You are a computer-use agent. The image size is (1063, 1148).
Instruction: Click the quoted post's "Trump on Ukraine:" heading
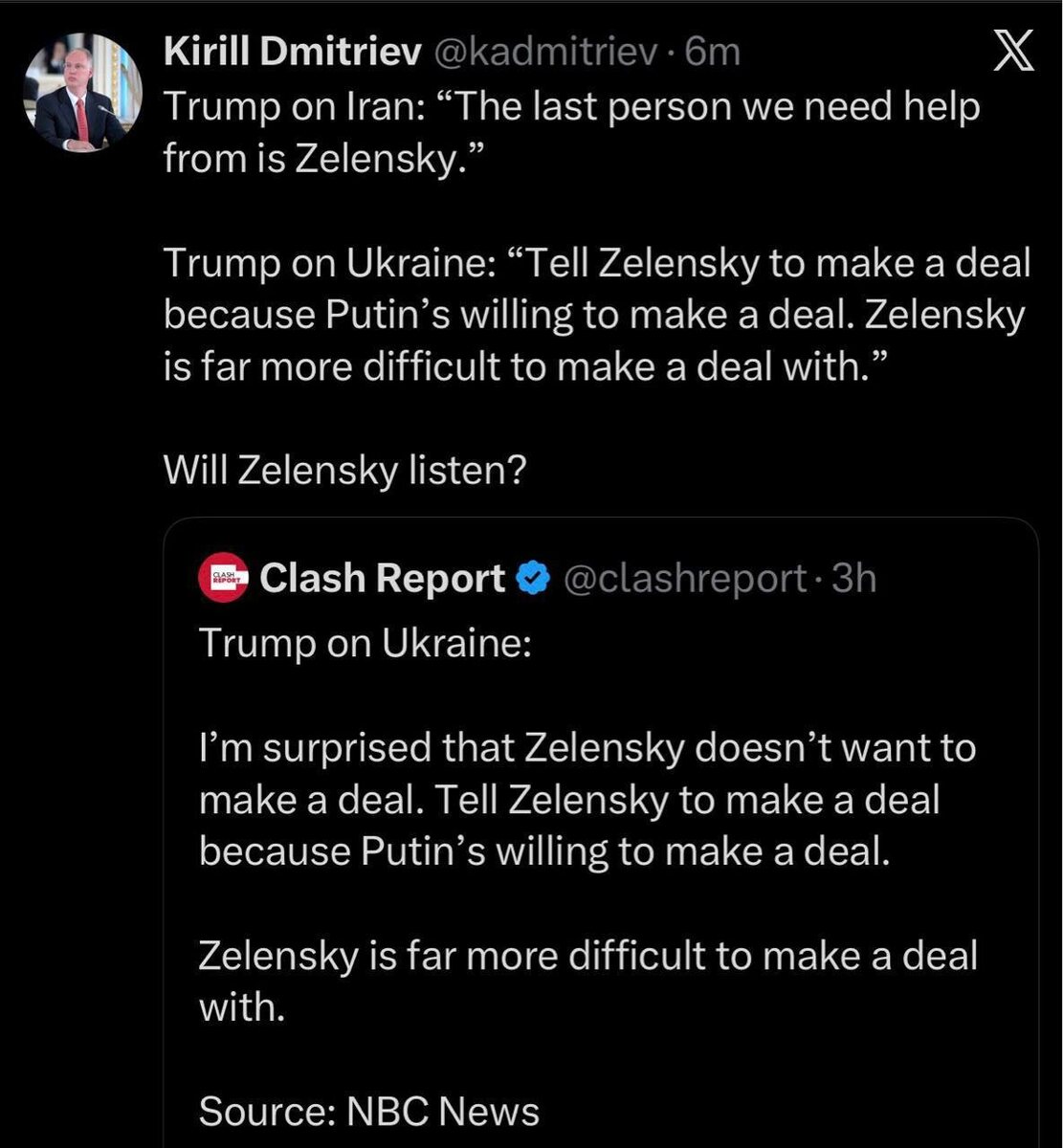(x=365, y=643)
